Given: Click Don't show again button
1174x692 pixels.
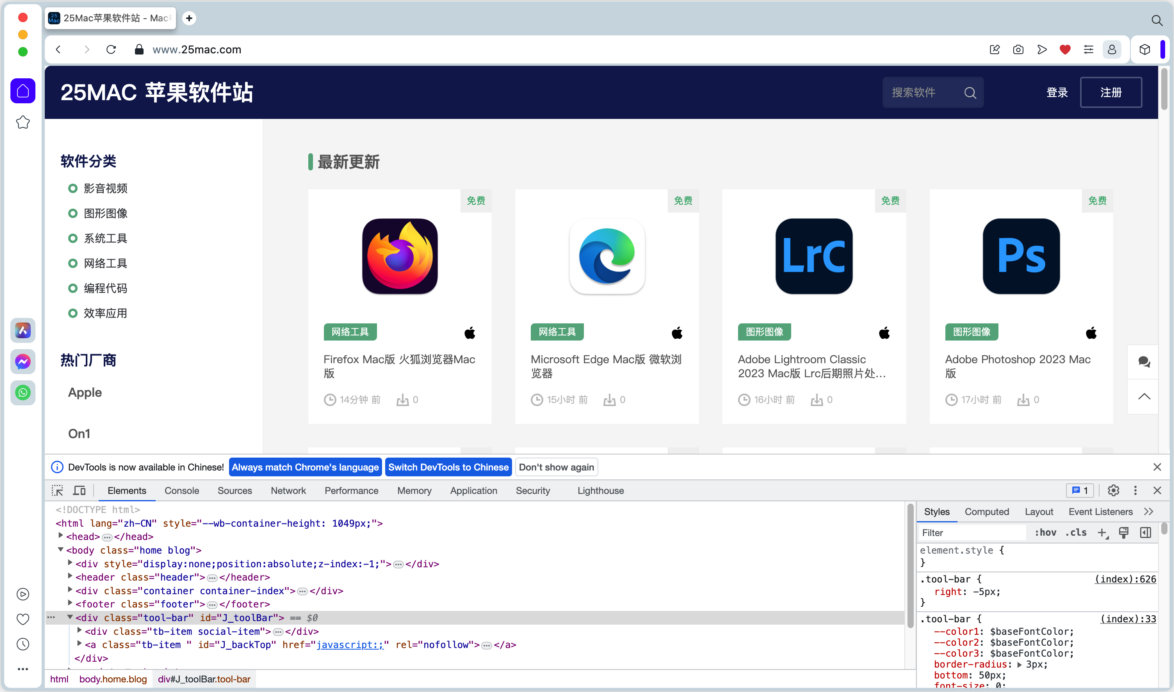Looking at the screenshot, I should pos(556,467).
